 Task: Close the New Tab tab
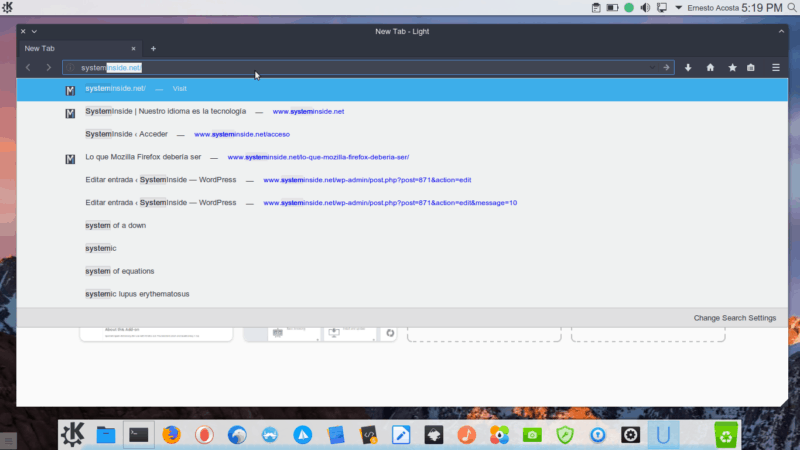tap(133, 48)
